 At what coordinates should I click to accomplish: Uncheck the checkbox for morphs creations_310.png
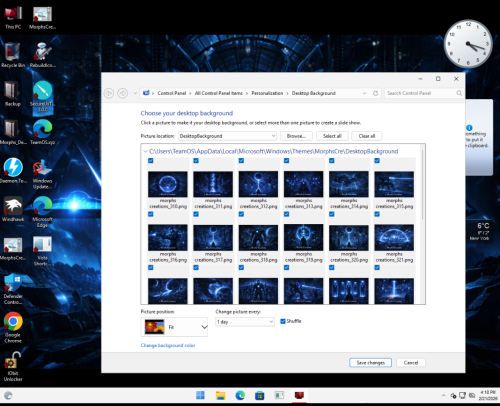pyautogui.click(x=151, y=161)
